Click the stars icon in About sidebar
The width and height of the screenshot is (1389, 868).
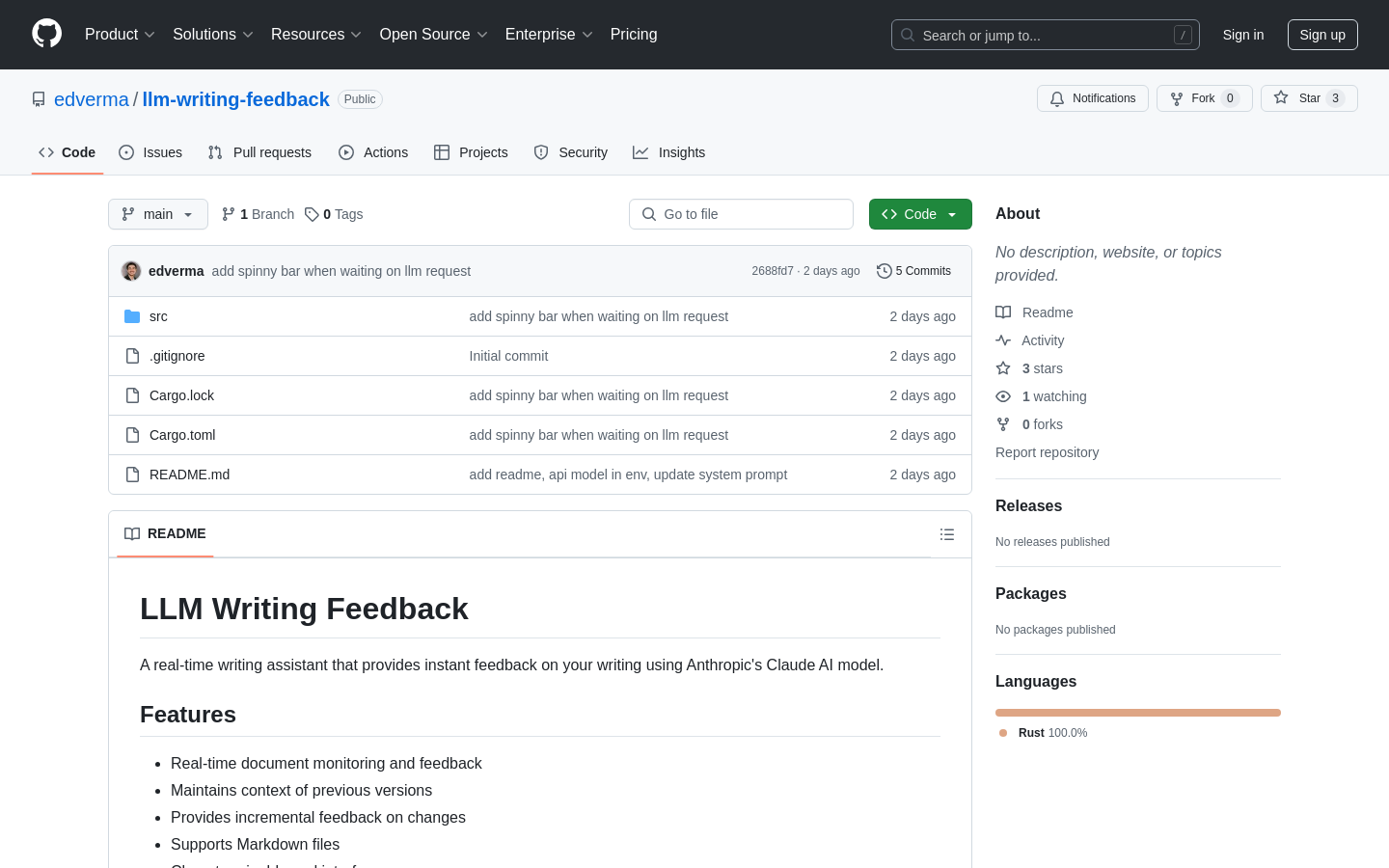click(1003, 368)
